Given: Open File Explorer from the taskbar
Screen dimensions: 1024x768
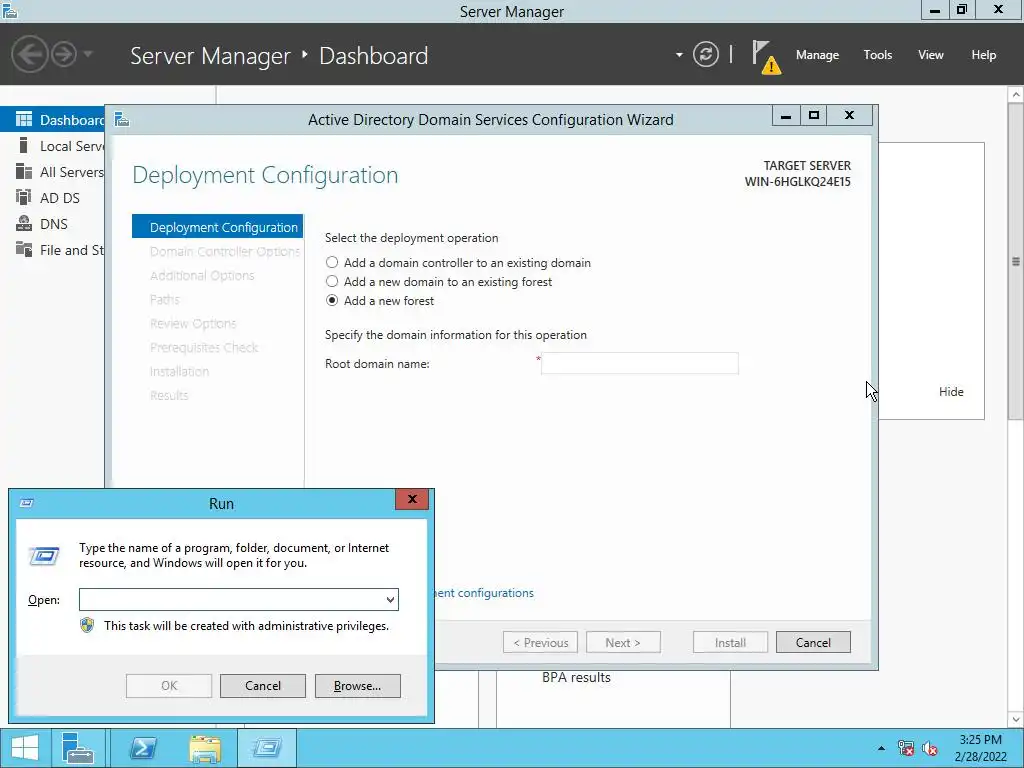Looking at the screenshot, I should [x=205, y=748].
